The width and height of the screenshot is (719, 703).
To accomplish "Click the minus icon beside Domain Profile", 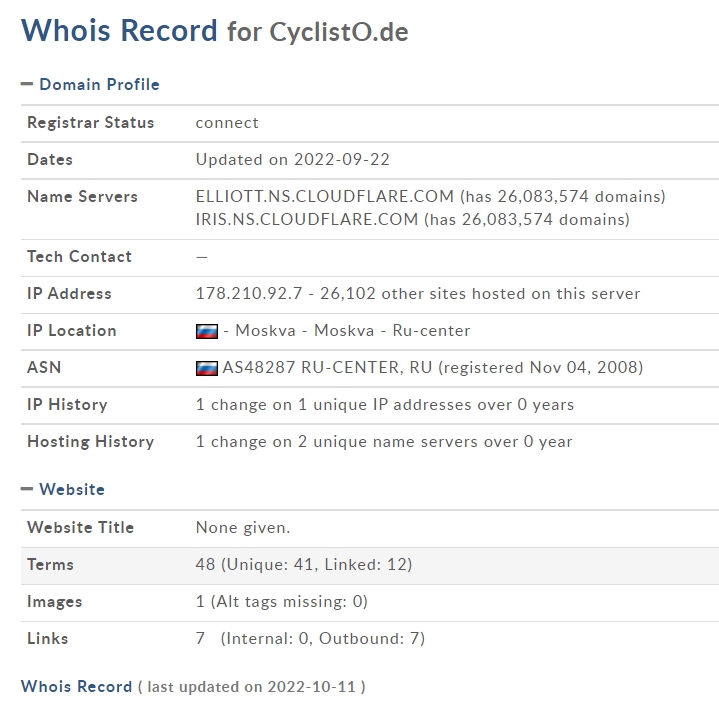I will [27, 84].
